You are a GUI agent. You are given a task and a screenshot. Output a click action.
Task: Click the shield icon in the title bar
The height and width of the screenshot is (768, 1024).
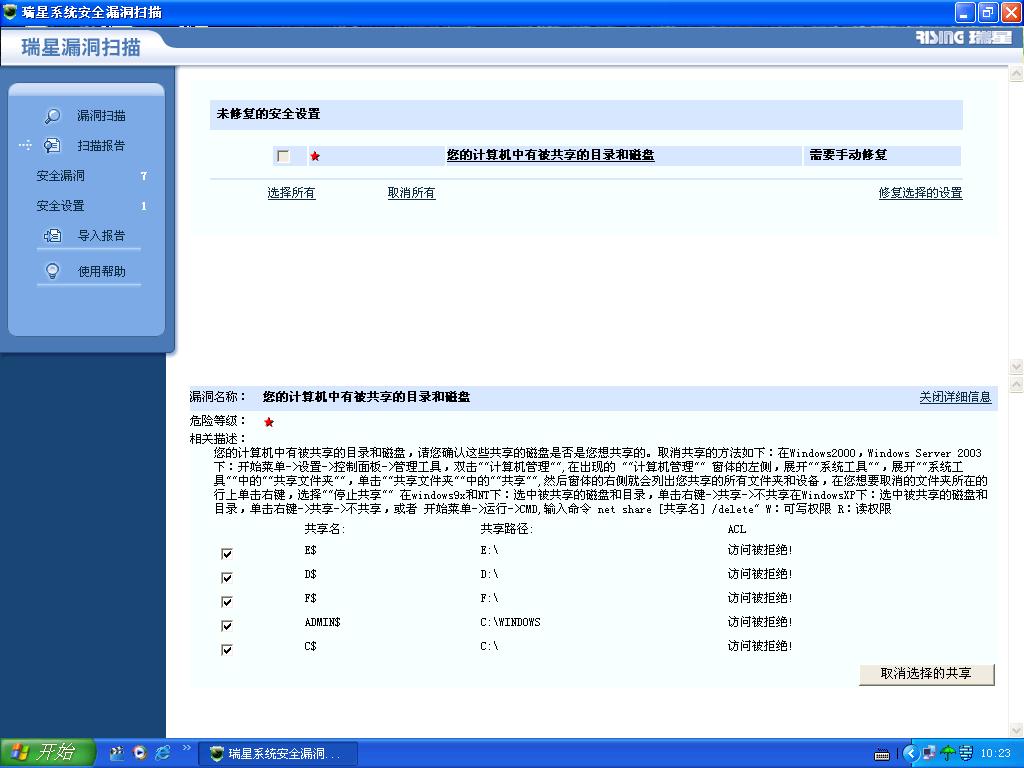coord(10,11)
